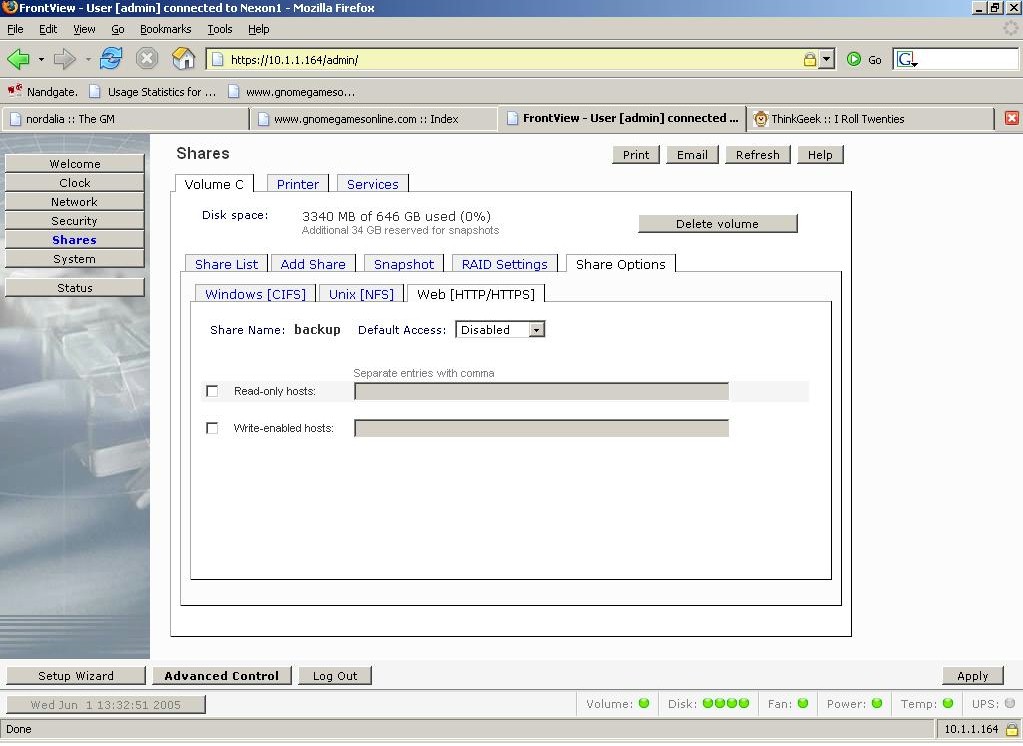This screenshot has width=1023, height=746.
Task: Click the padlock icon in address bar
Action: (x=809, y=60)
